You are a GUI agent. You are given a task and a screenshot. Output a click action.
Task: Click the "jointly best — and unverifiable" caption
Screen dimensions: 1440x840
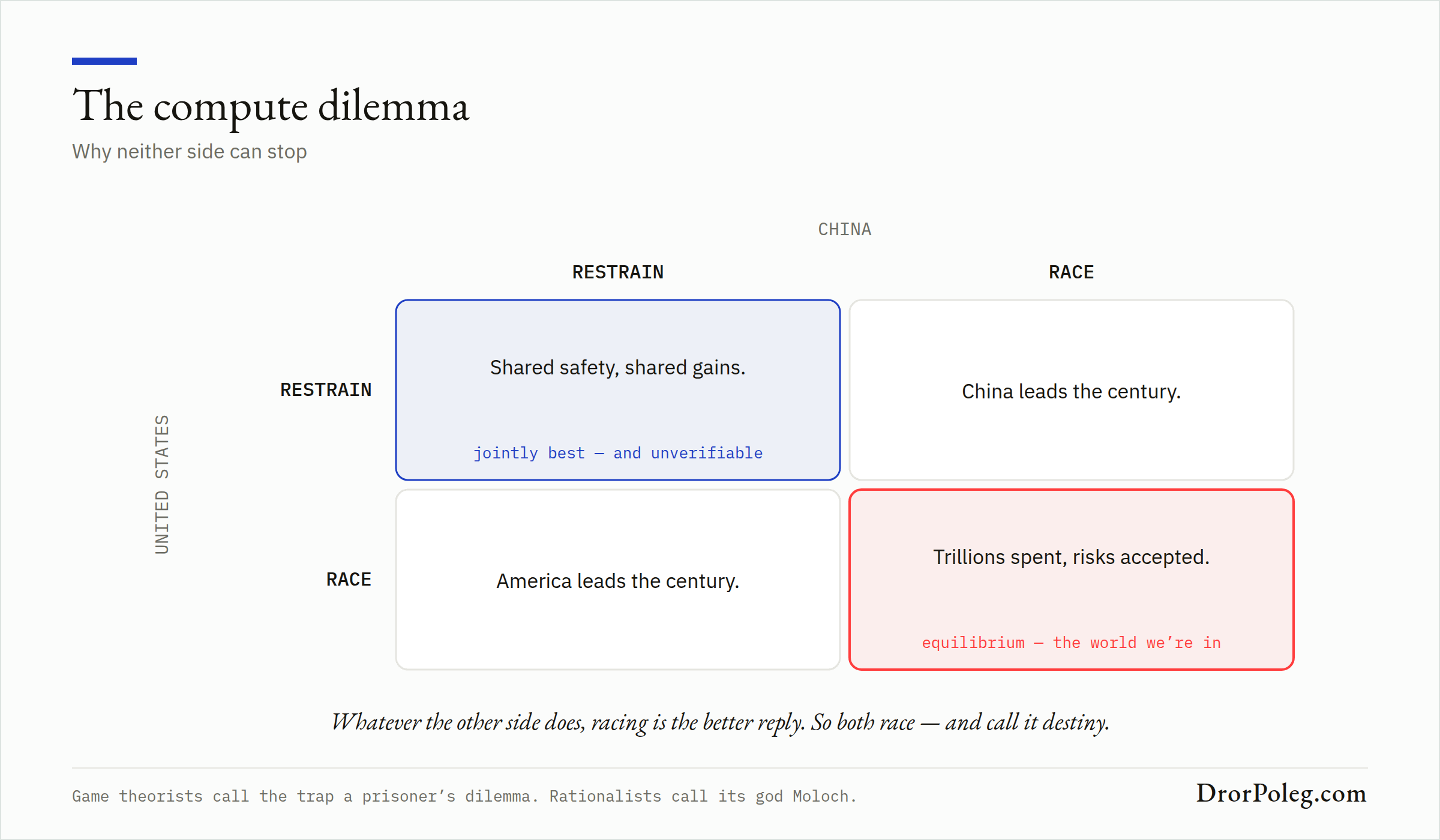point(618,453)
